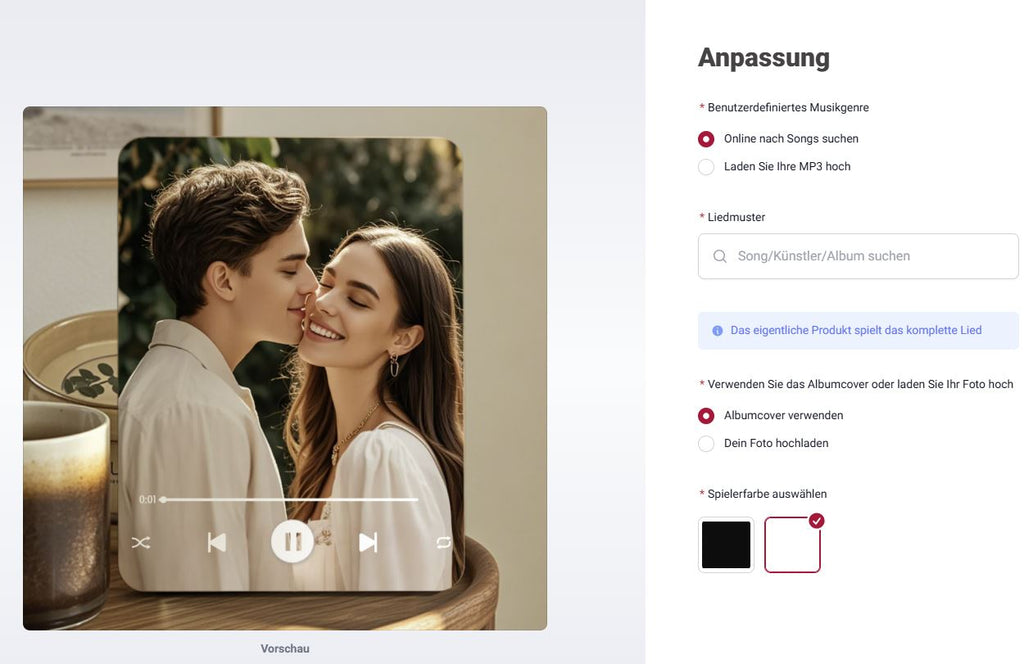Click the 'Das eigentliche Produkt' info banner text

(x=856, y=331)
